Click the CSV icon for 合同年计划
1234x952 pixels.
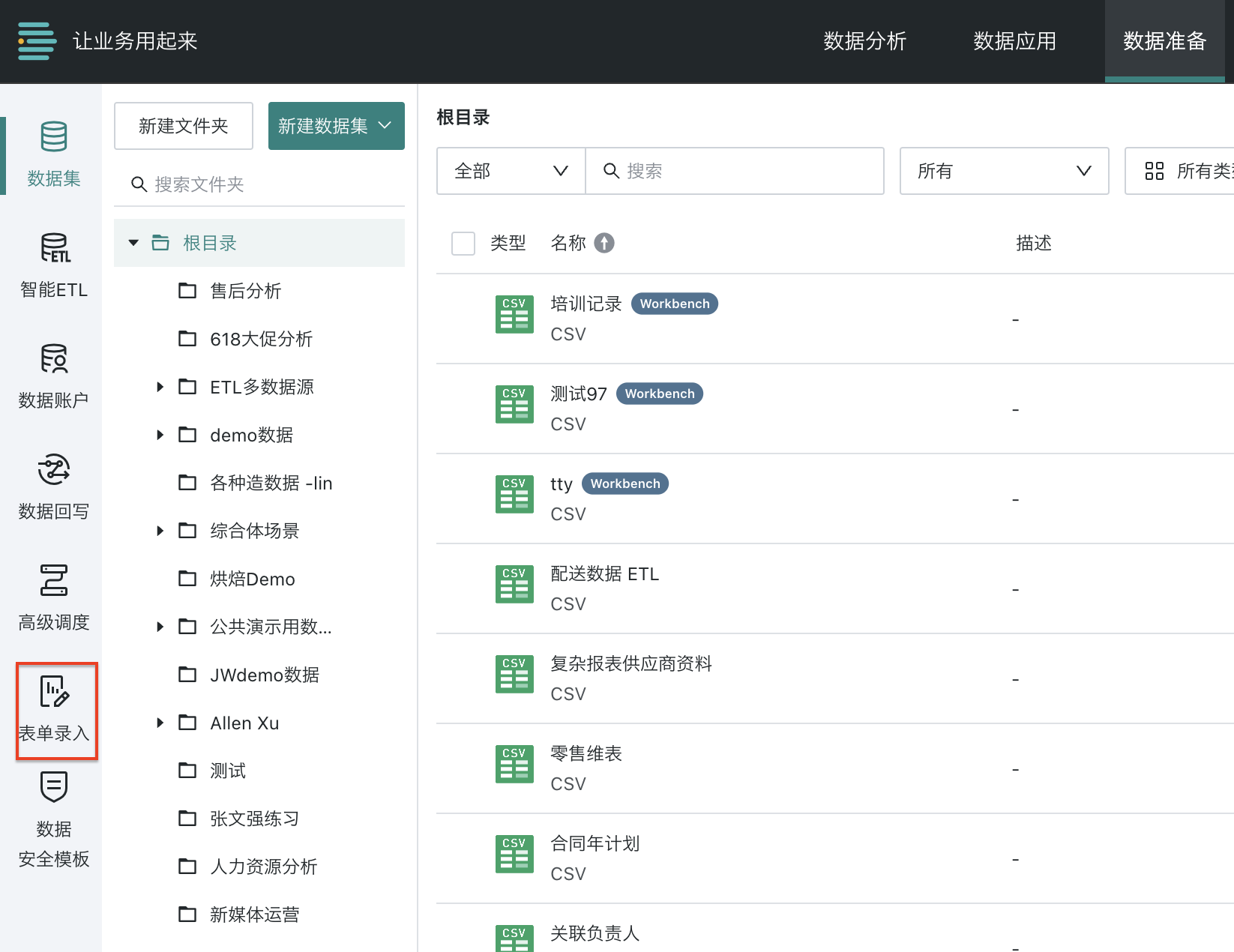pyautogui.click(x=514, y=854)
